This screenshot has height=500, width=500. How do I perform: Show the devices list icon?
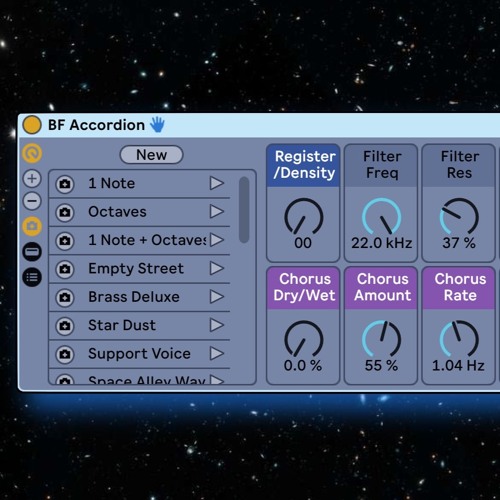point(32,277)
